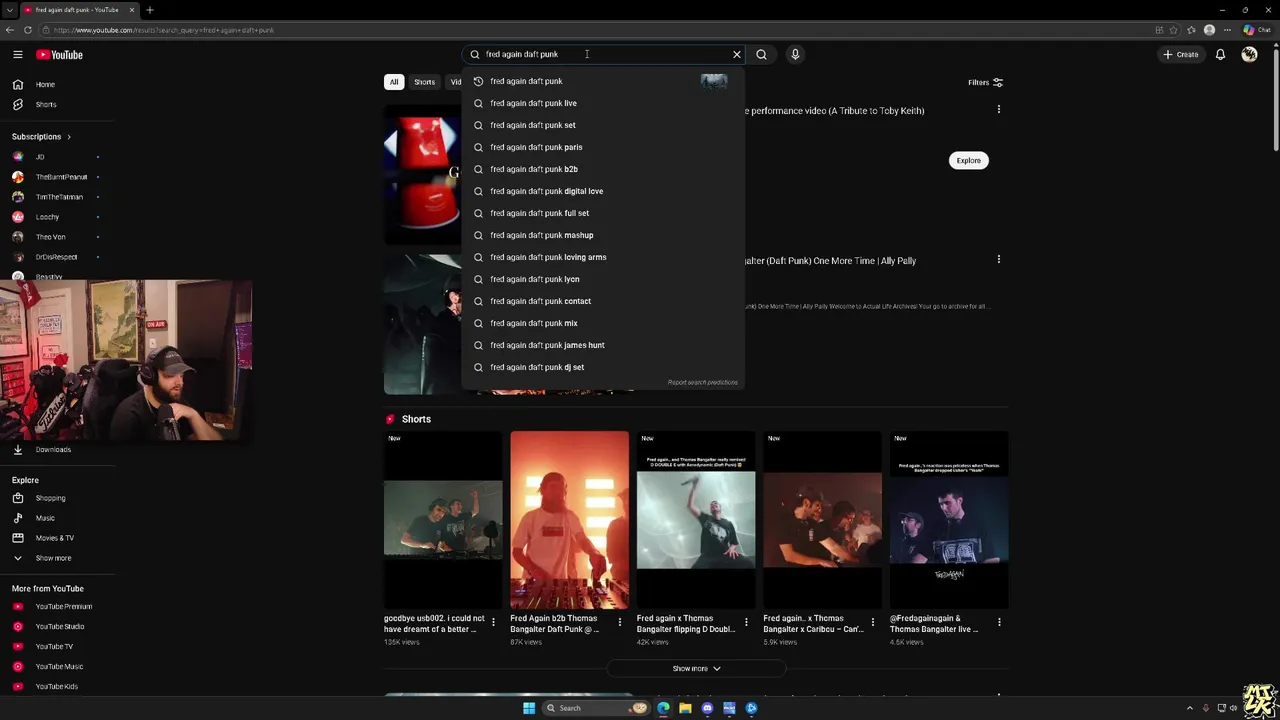
Task: Click the taskbar Search box
Action: point(596,708)
